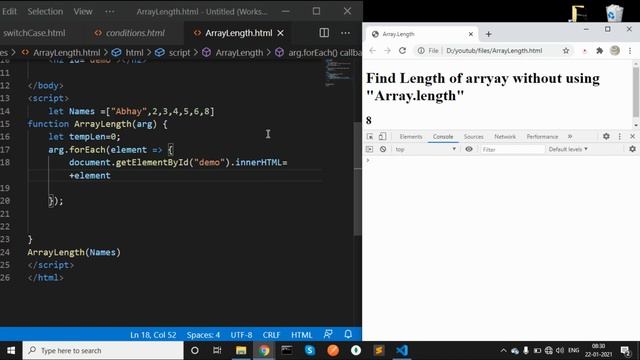Screen dimensions: 640x360
Task: Close the Array.Length Chrome tab
Action: click(x=471, y=34)
